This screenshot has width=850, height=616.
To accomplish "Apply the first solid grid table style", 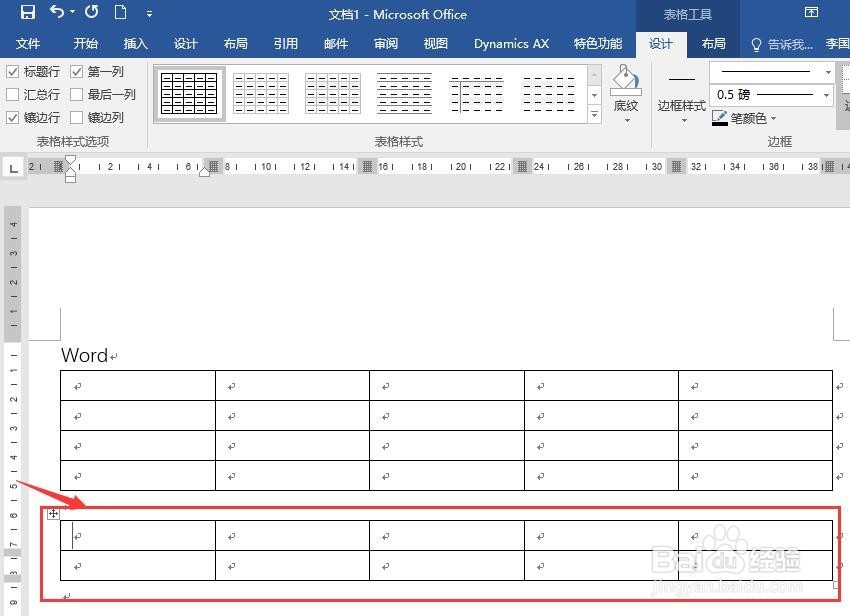I will pyautogui.click(x=189, y=93).
